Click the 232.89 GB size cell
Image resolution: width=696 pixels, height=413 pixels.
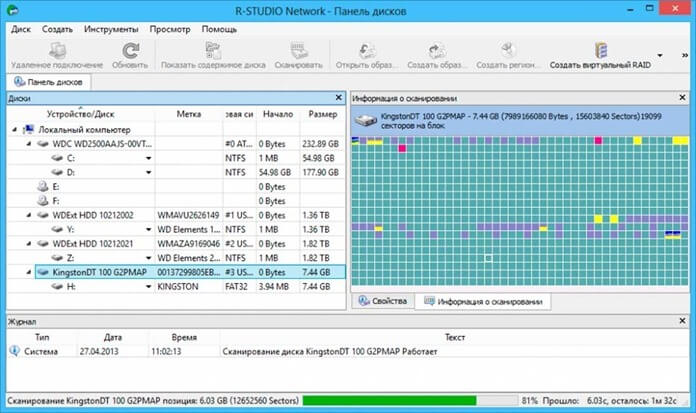pyautogui.click(x=320, y=144)
